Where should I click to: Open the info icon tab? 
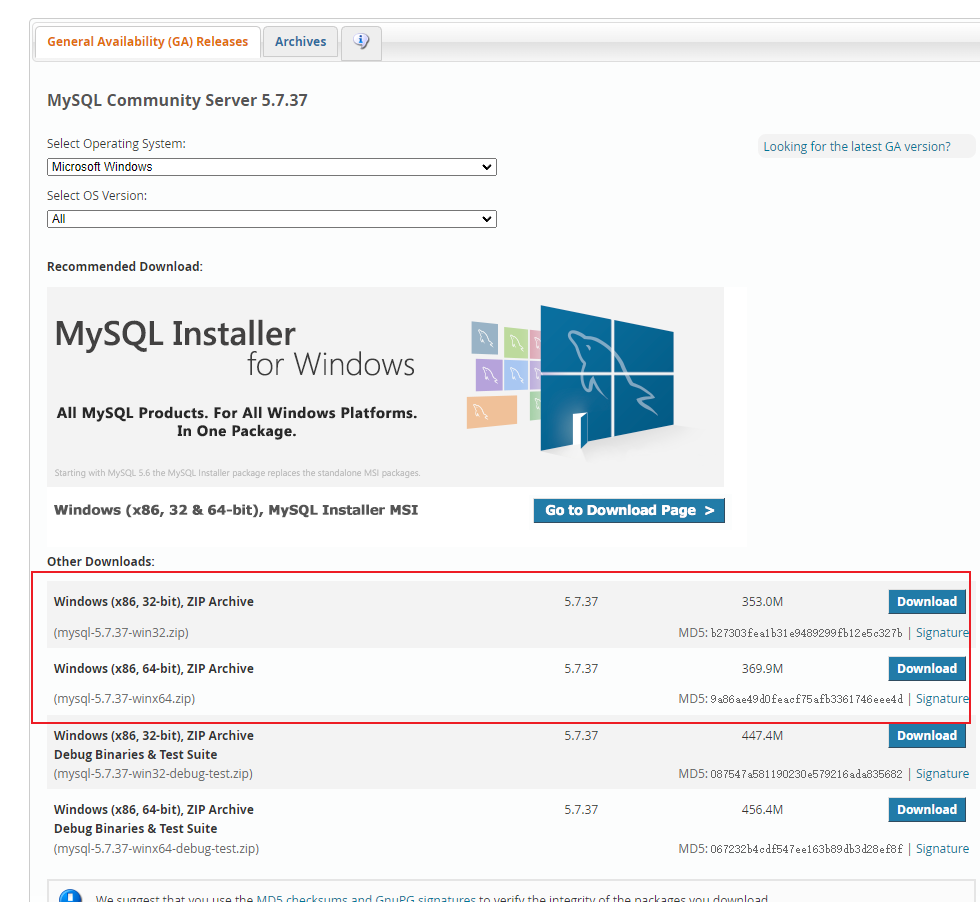pyautogui.click(x=361, y=43)
